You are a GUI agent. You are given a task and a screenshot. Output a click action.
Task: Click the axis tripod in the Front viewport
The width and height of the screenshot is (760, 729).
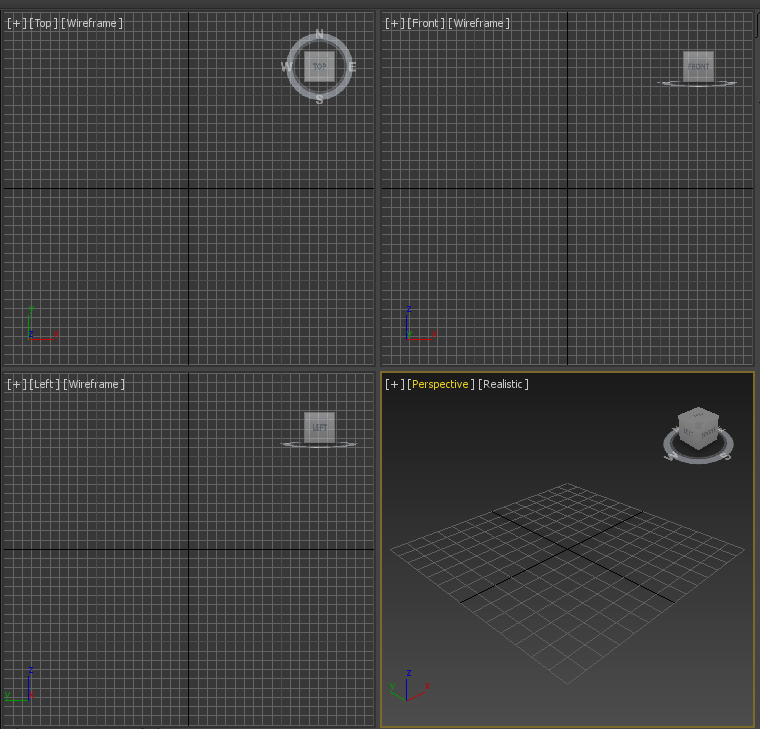(x=421, y=323)
